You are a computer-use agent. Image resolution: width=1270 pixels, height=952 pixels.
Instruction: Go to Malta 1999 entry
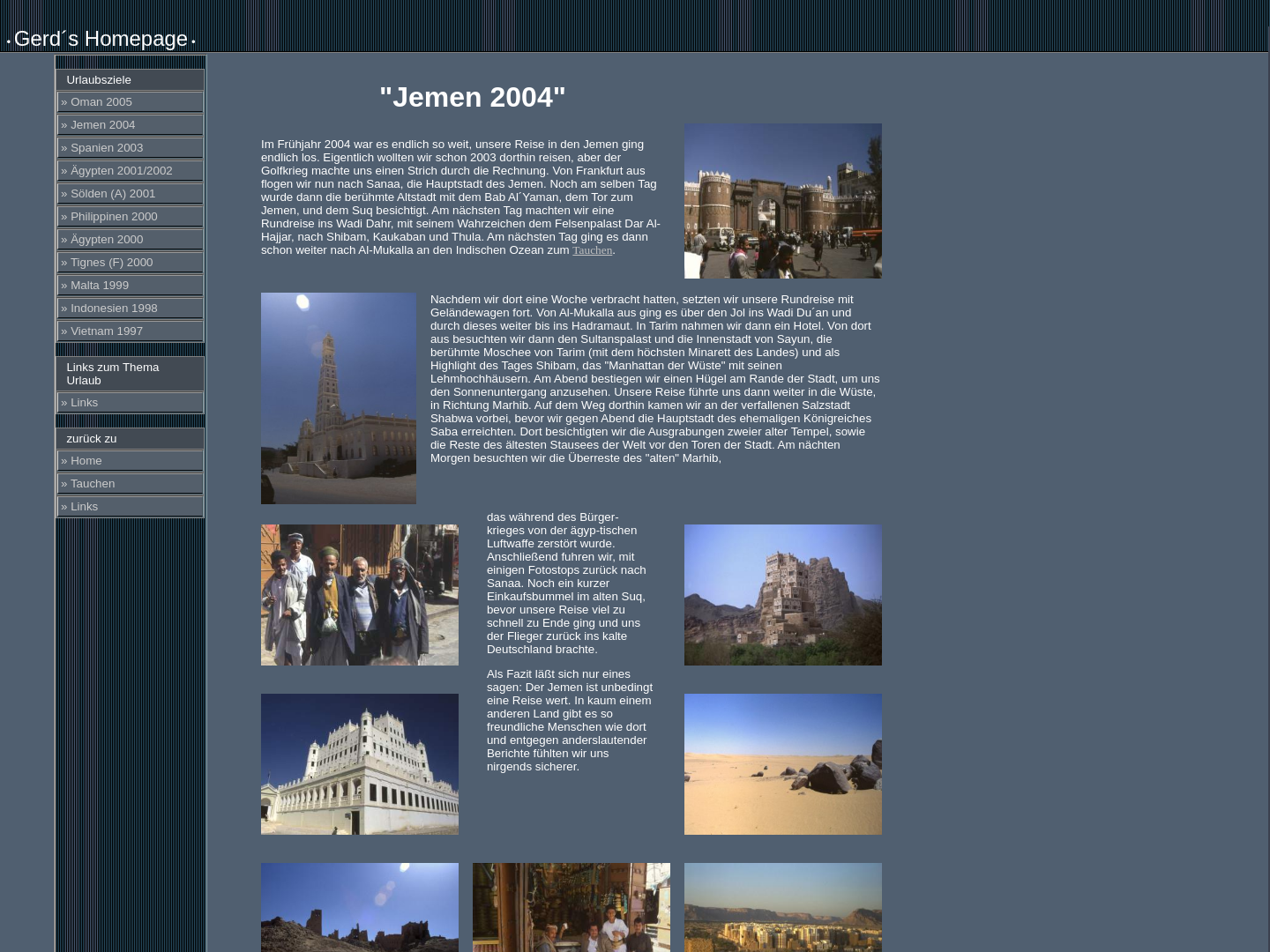click(131, 286)
